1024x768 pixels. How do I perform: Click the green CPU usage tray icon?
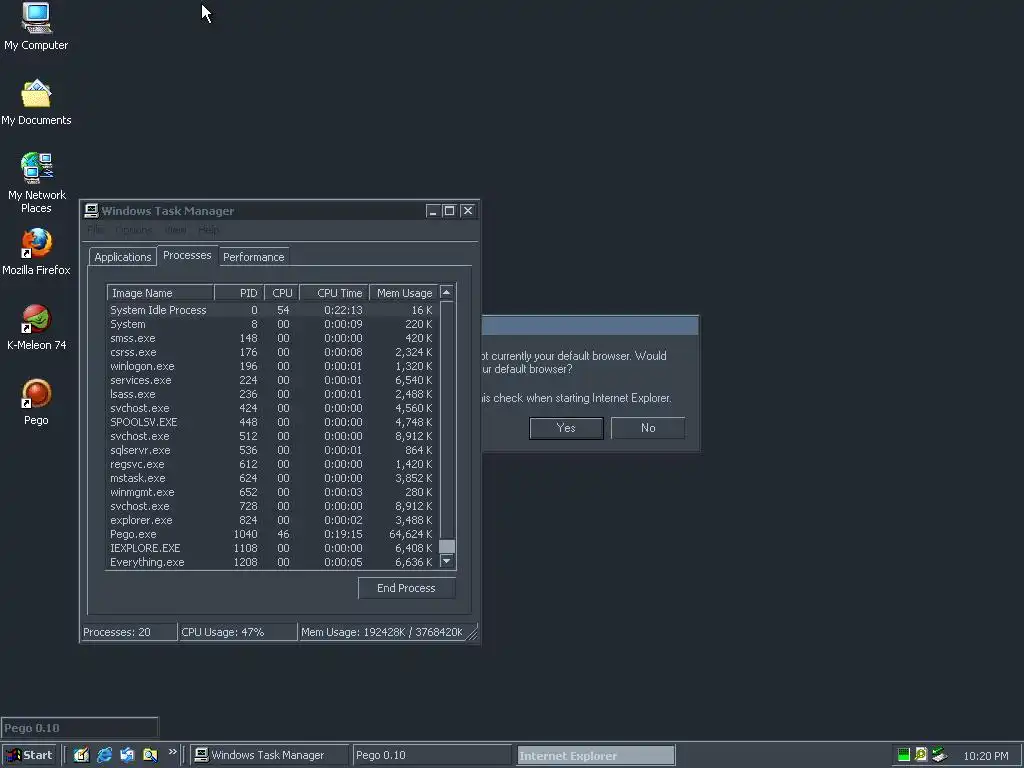[x=904, y=755]
